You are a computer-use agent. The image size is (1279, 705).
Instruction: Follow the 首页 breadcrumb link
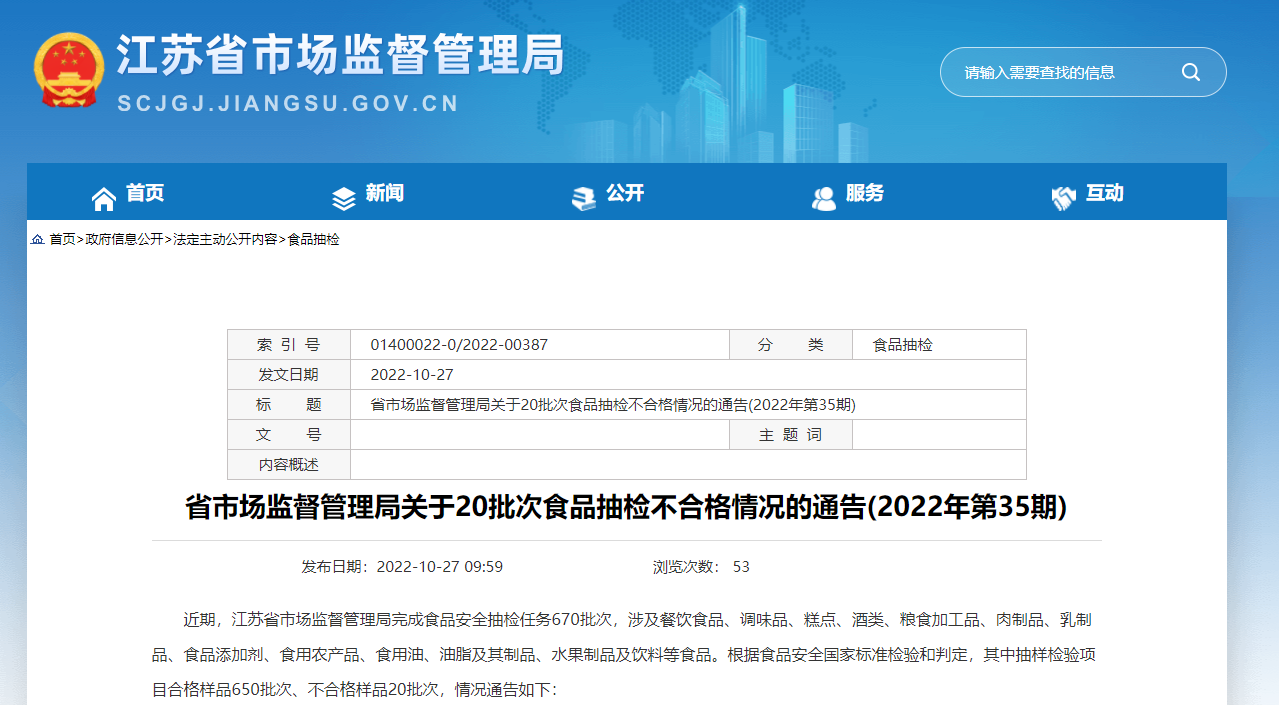pos(63,240)
